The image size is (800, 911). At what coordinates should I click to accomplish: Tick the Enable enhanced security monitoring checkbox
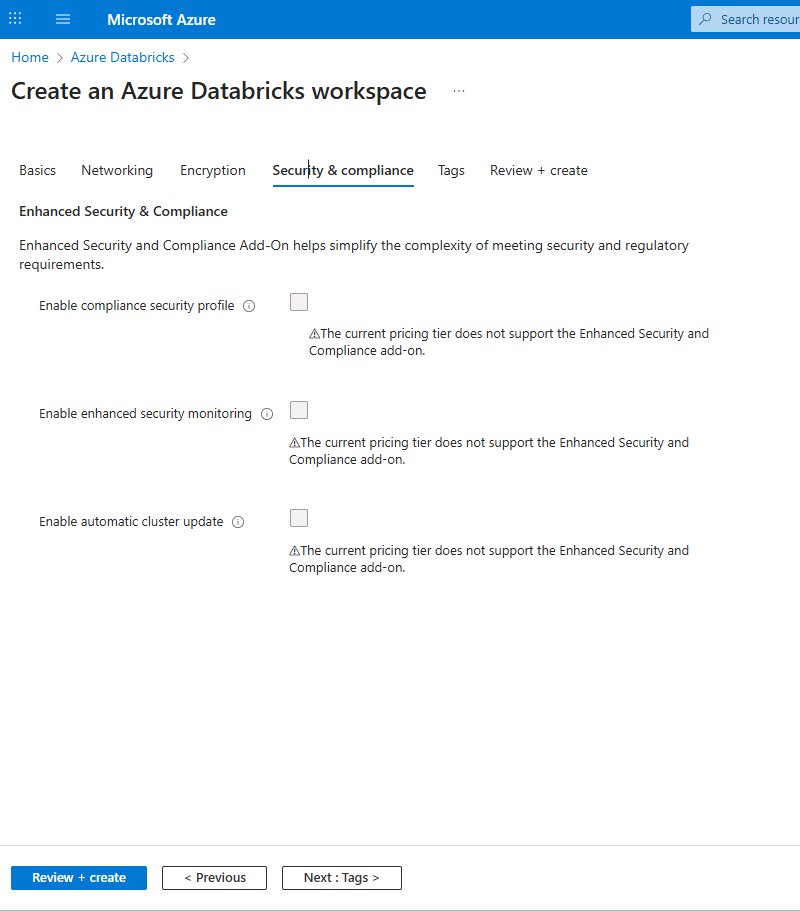(299, 410)
